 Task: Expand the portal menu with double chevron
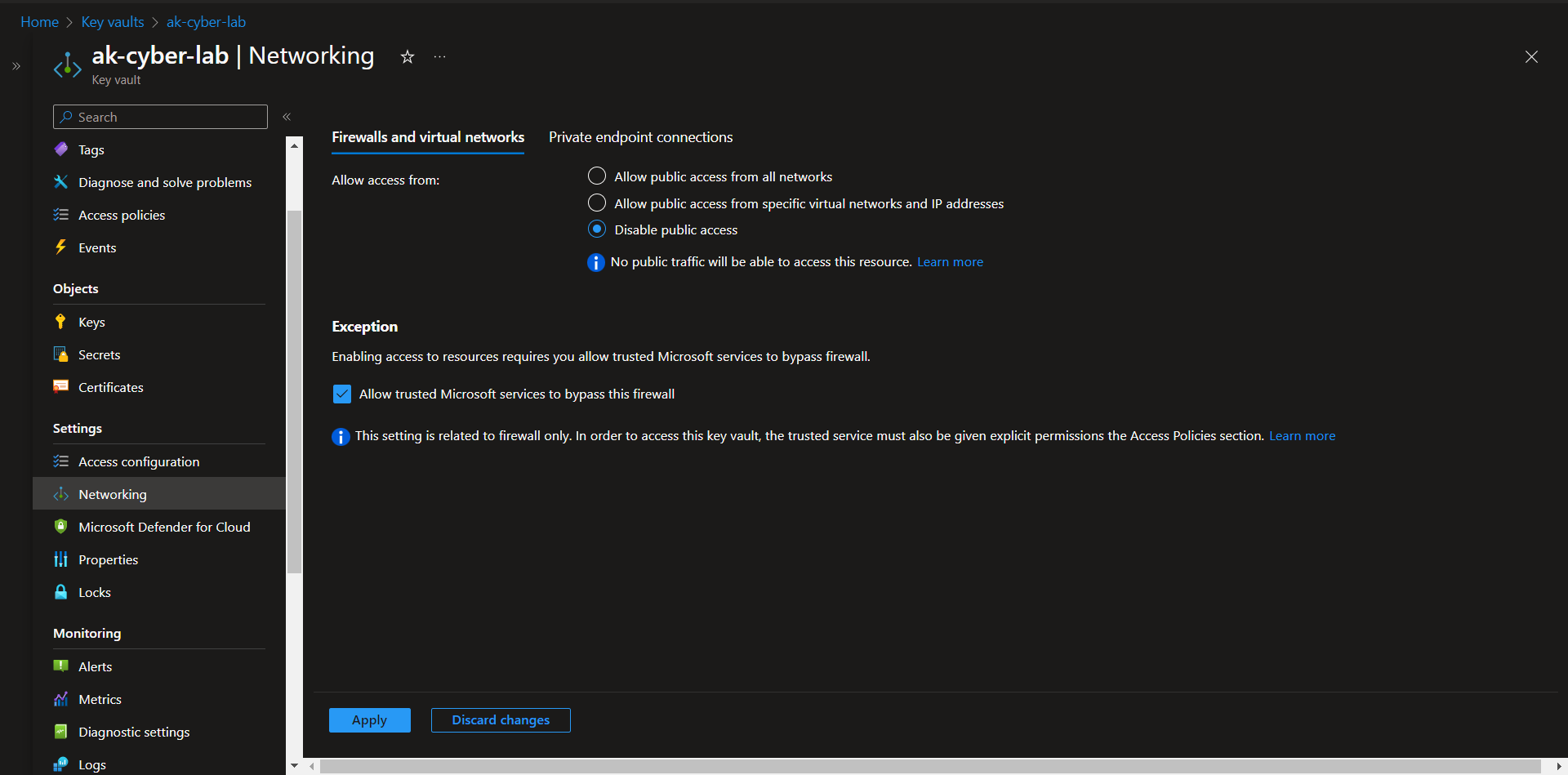tap(16, 66)
